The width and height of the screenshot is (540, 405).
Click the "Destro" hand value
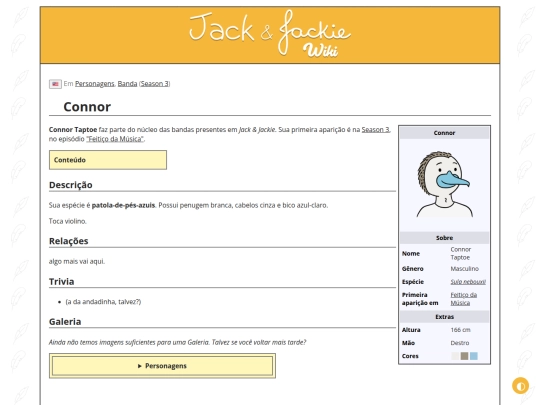[x=459, y=343]
